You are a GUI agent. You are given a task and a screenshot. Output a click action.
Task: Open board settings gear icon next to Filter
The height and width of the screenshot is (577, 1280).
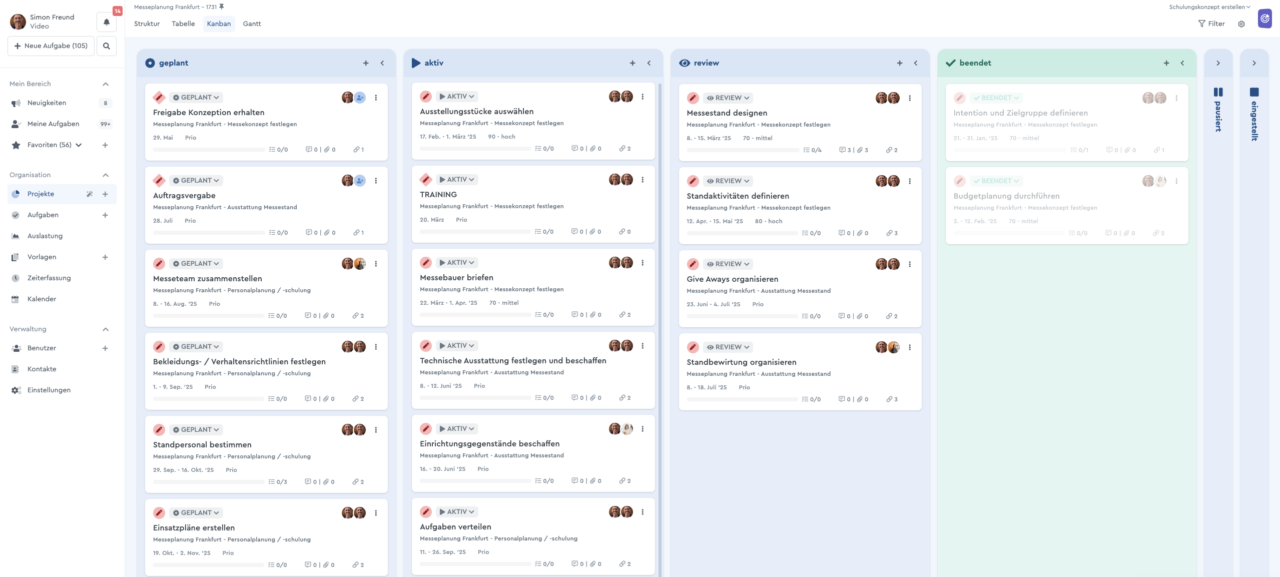click(x=1241, y=24)
